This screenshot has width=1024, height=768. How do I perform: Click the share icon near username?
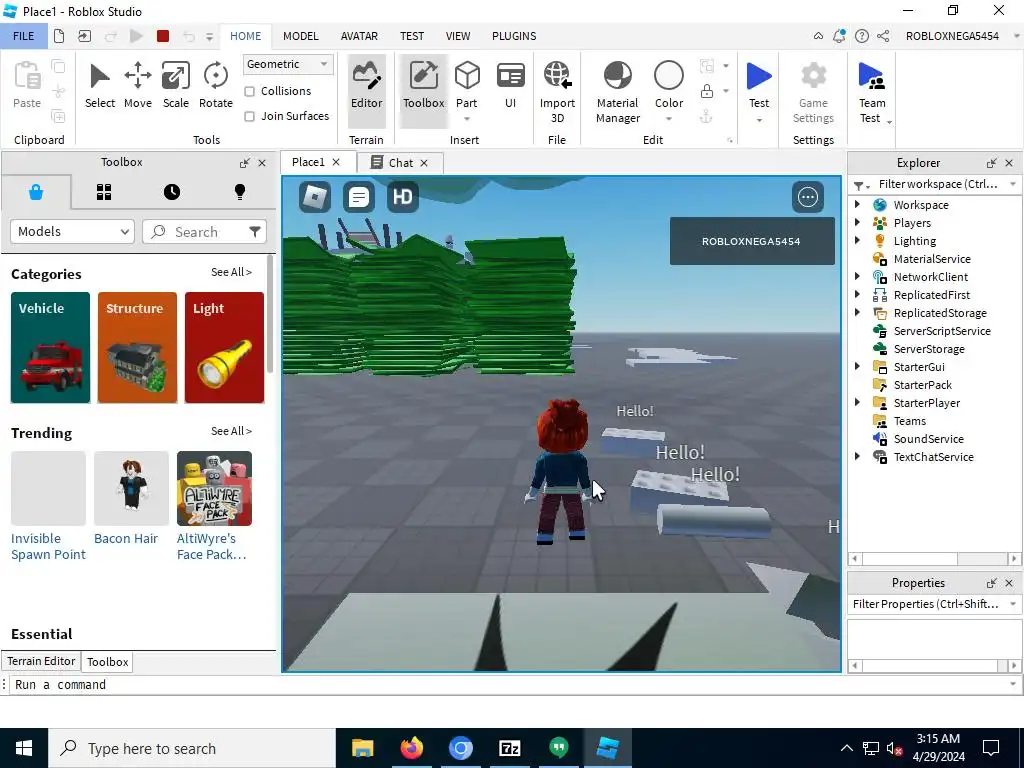point(883,36)
